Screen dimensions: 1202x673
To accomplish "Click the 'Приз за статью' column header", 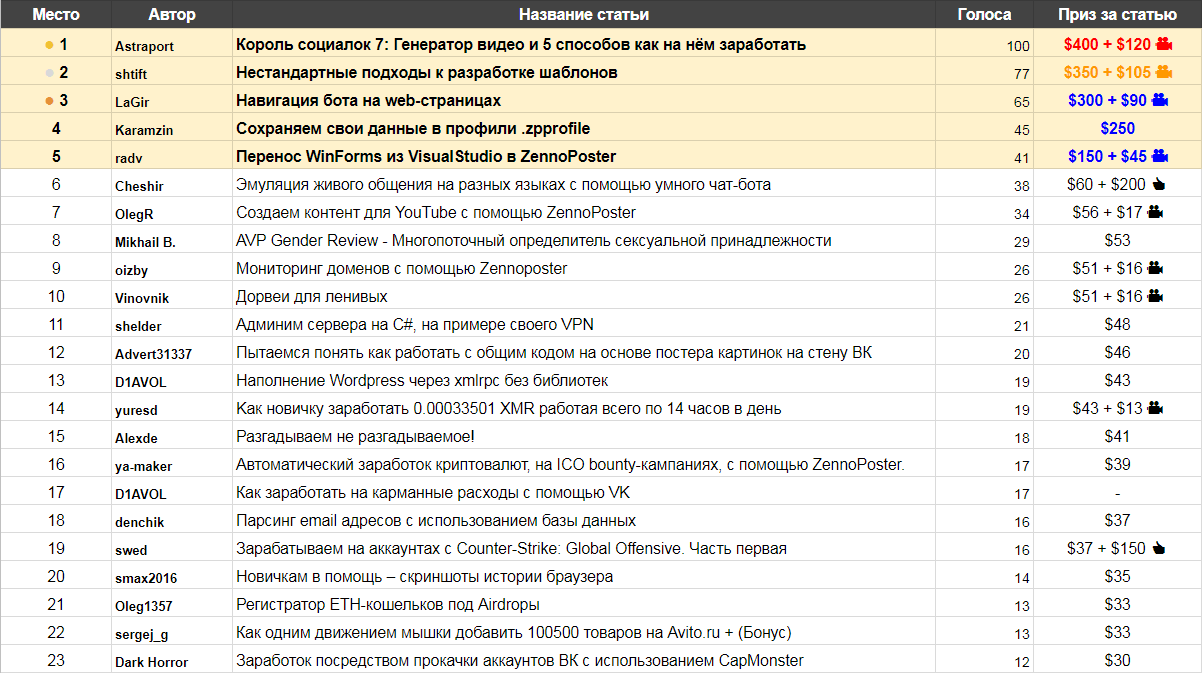I will (1117, 14).
